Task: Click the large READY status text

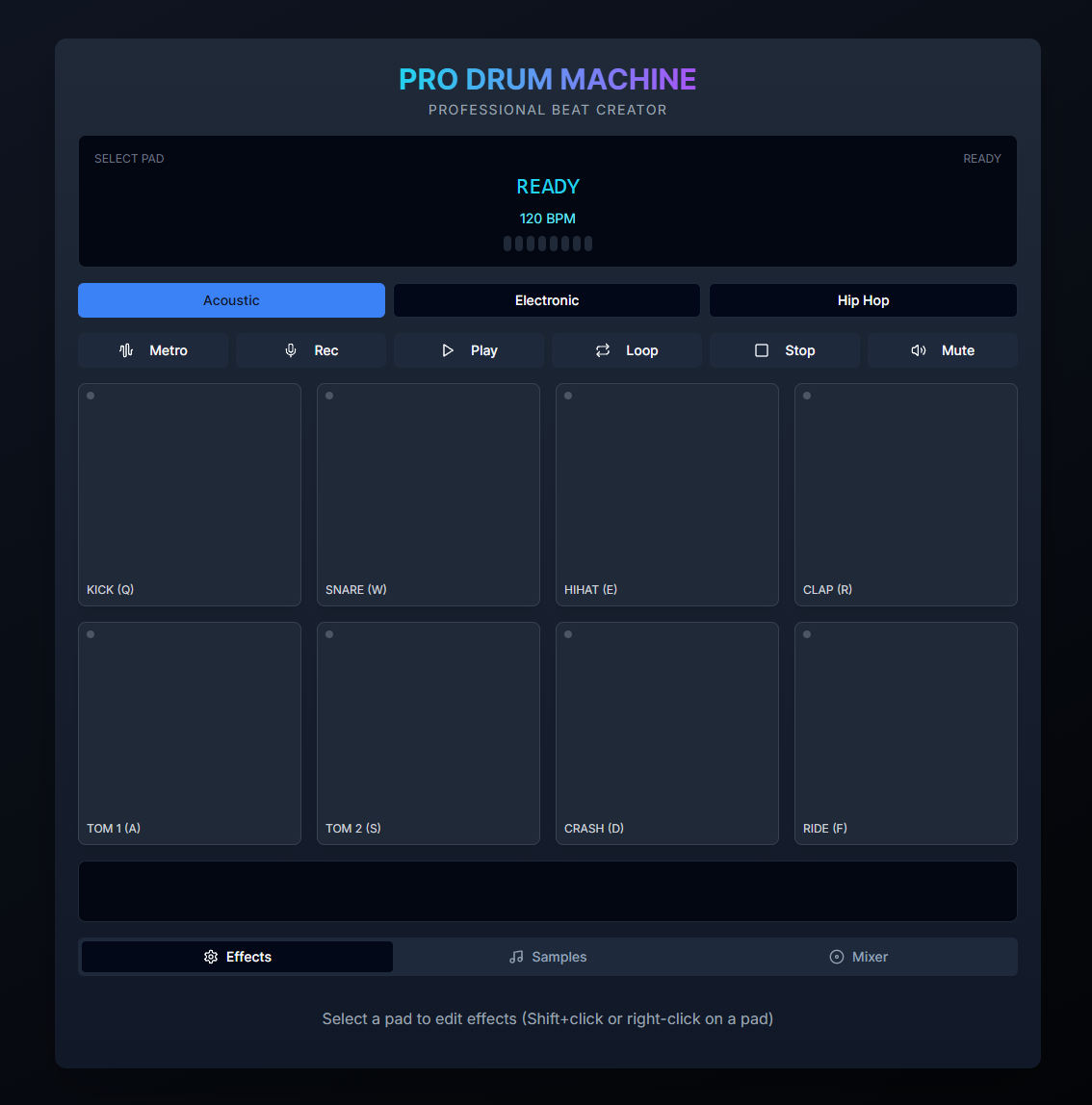Action: click(x=548, y=186)
